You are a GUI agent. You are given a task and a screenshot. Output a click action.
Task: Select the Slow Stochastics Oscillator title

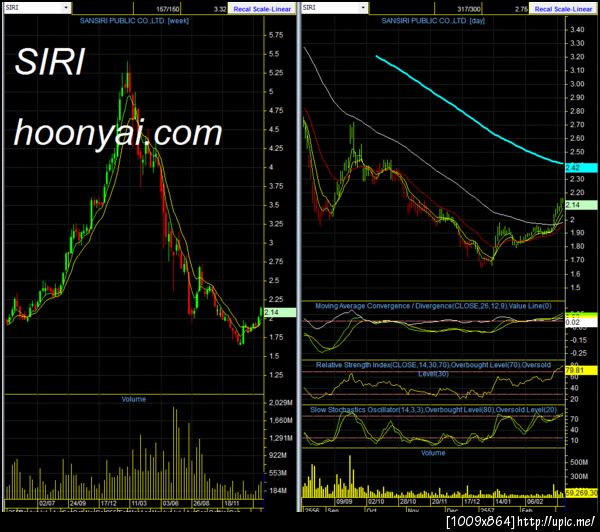pos(433,410)
